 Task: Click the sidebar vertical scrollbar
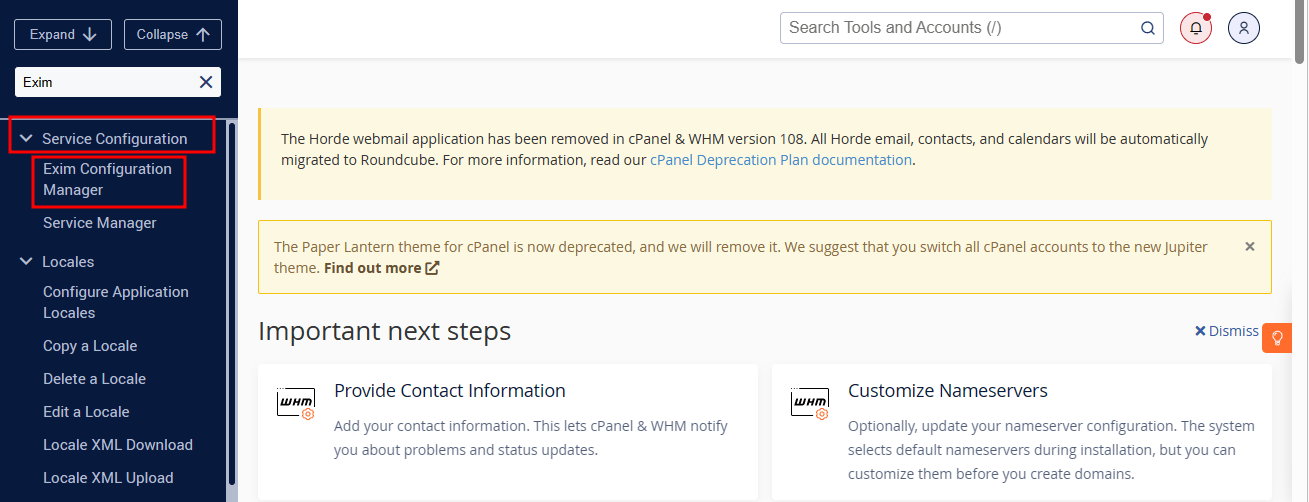(232, 304)
